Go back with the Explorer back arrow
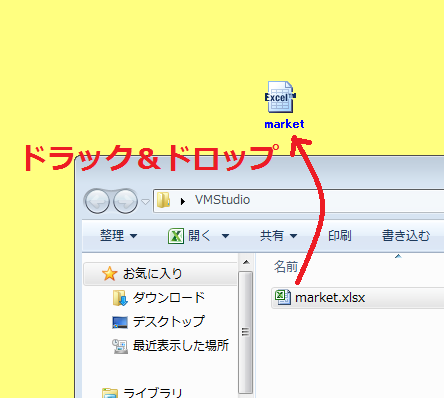The image size is (444, 398). [97, 201]
